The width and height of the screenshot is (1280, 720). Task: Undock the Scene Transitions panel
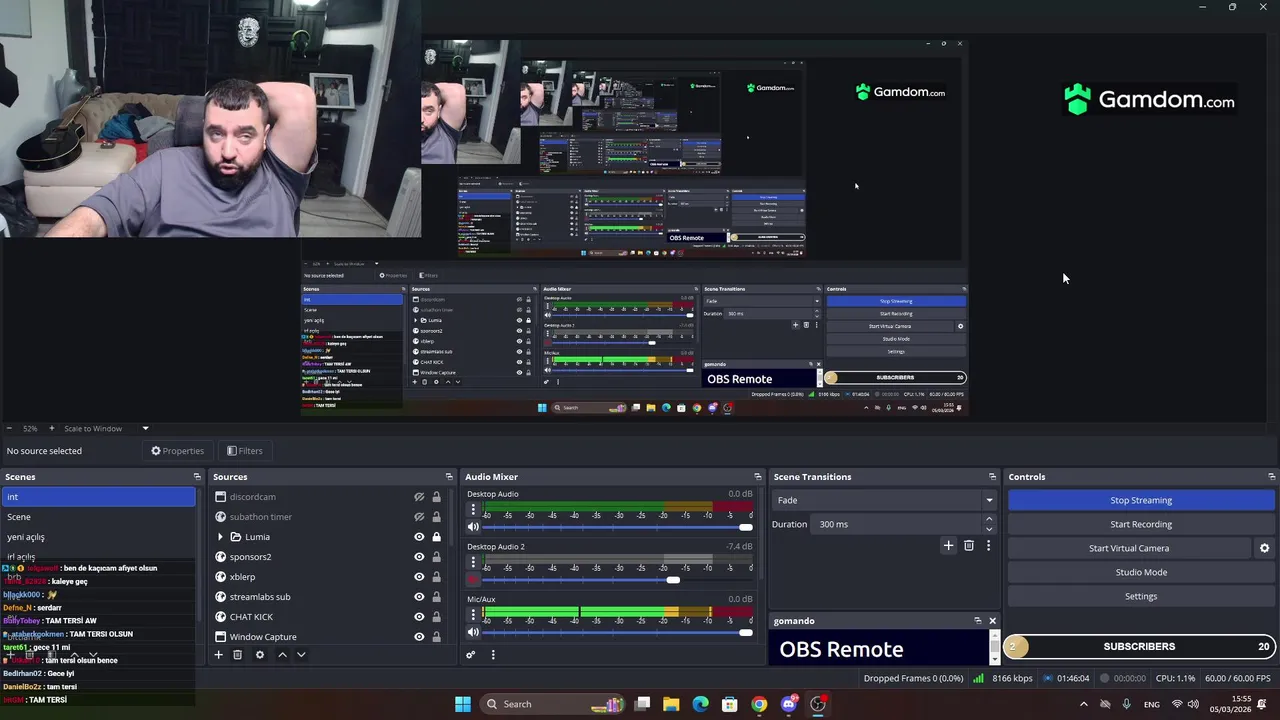point(992,477)
